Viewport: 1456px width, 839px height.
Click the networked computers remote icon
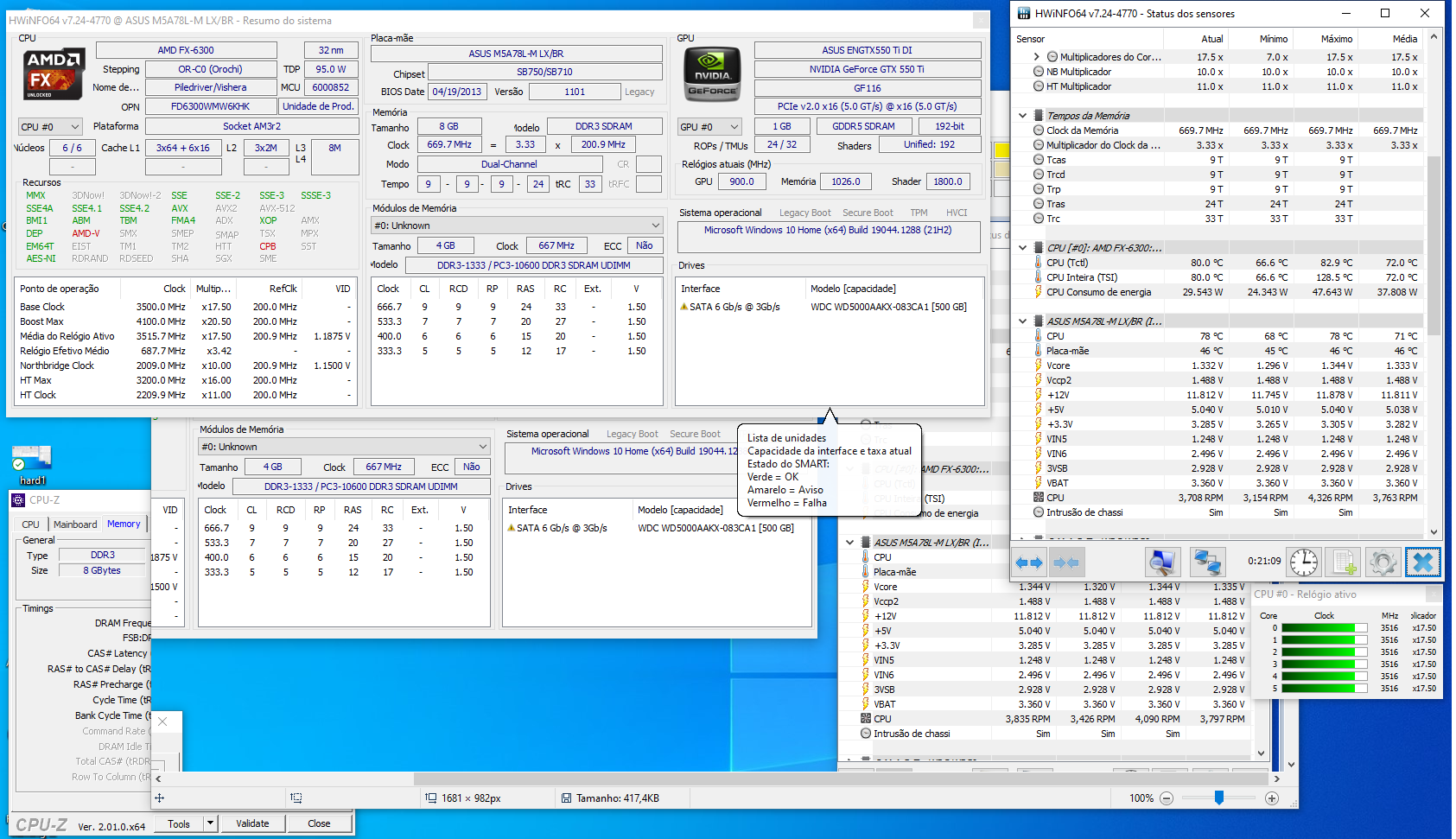tap(1206, 563)
